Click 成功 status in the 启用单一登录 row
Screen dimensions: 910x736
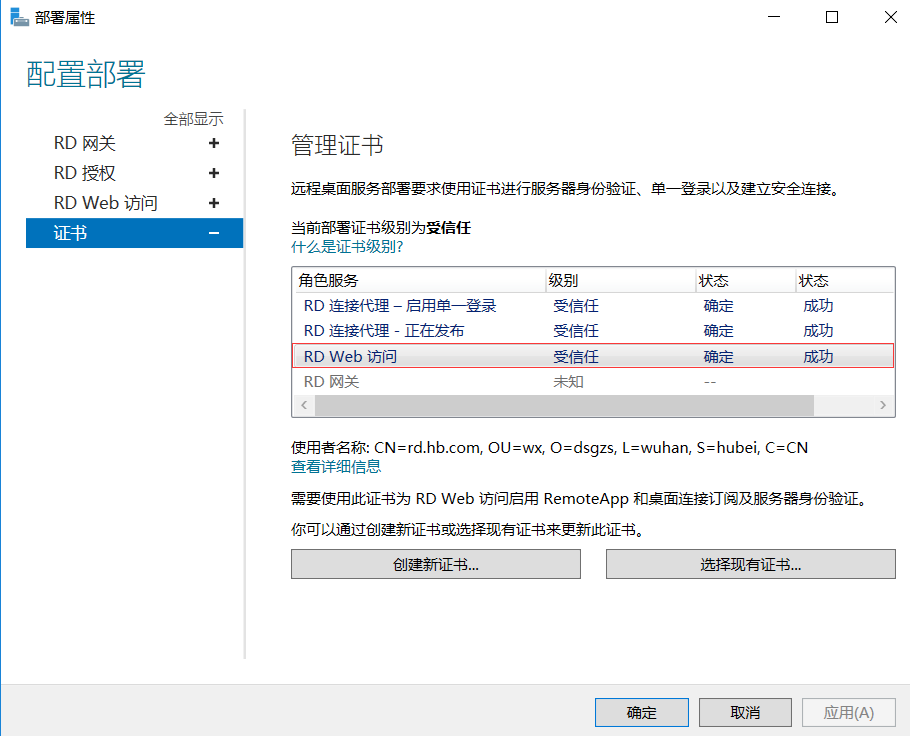pos(818,306)
